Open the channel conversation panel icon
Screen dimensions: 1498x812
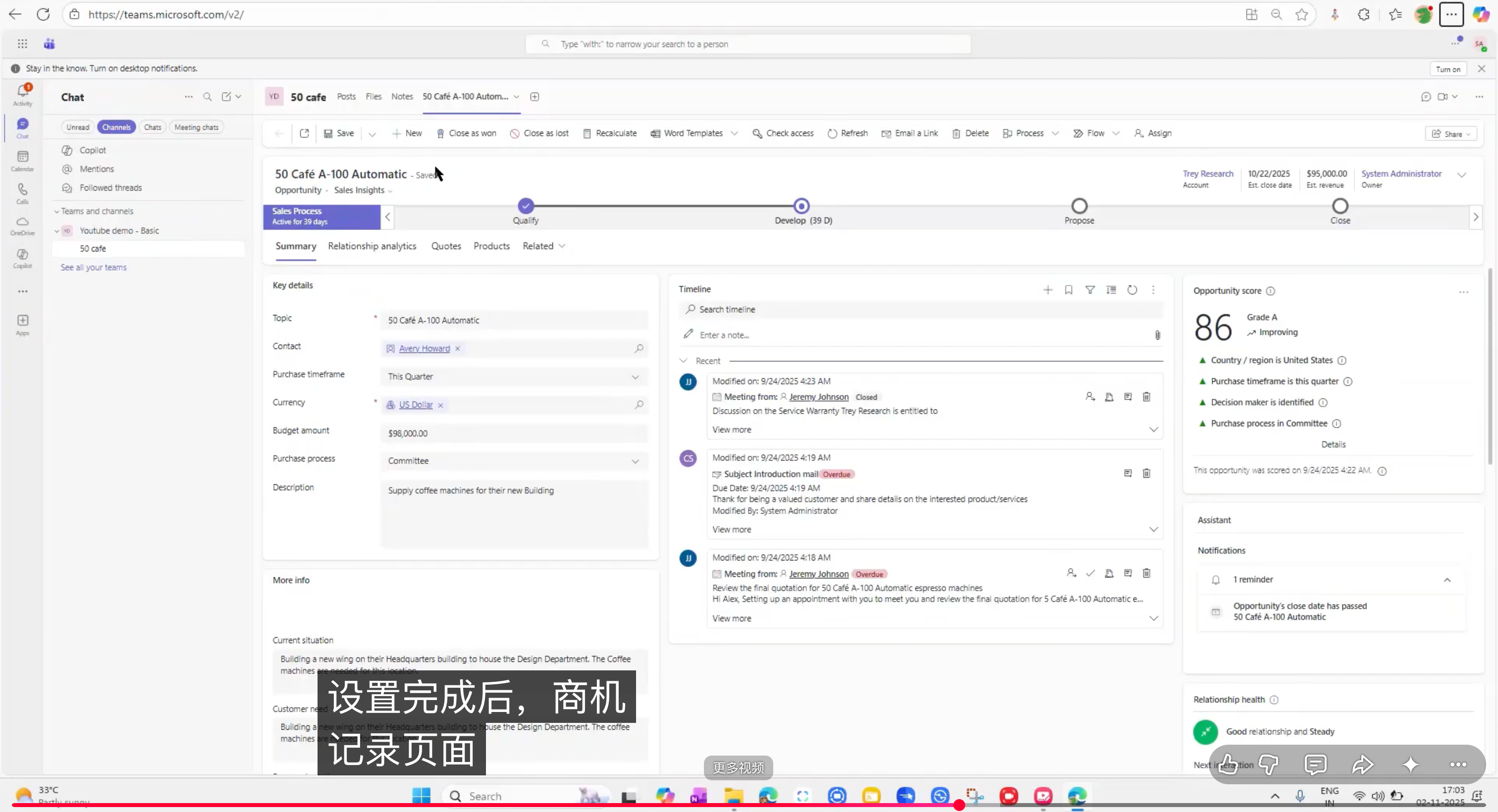point(1425,97)
